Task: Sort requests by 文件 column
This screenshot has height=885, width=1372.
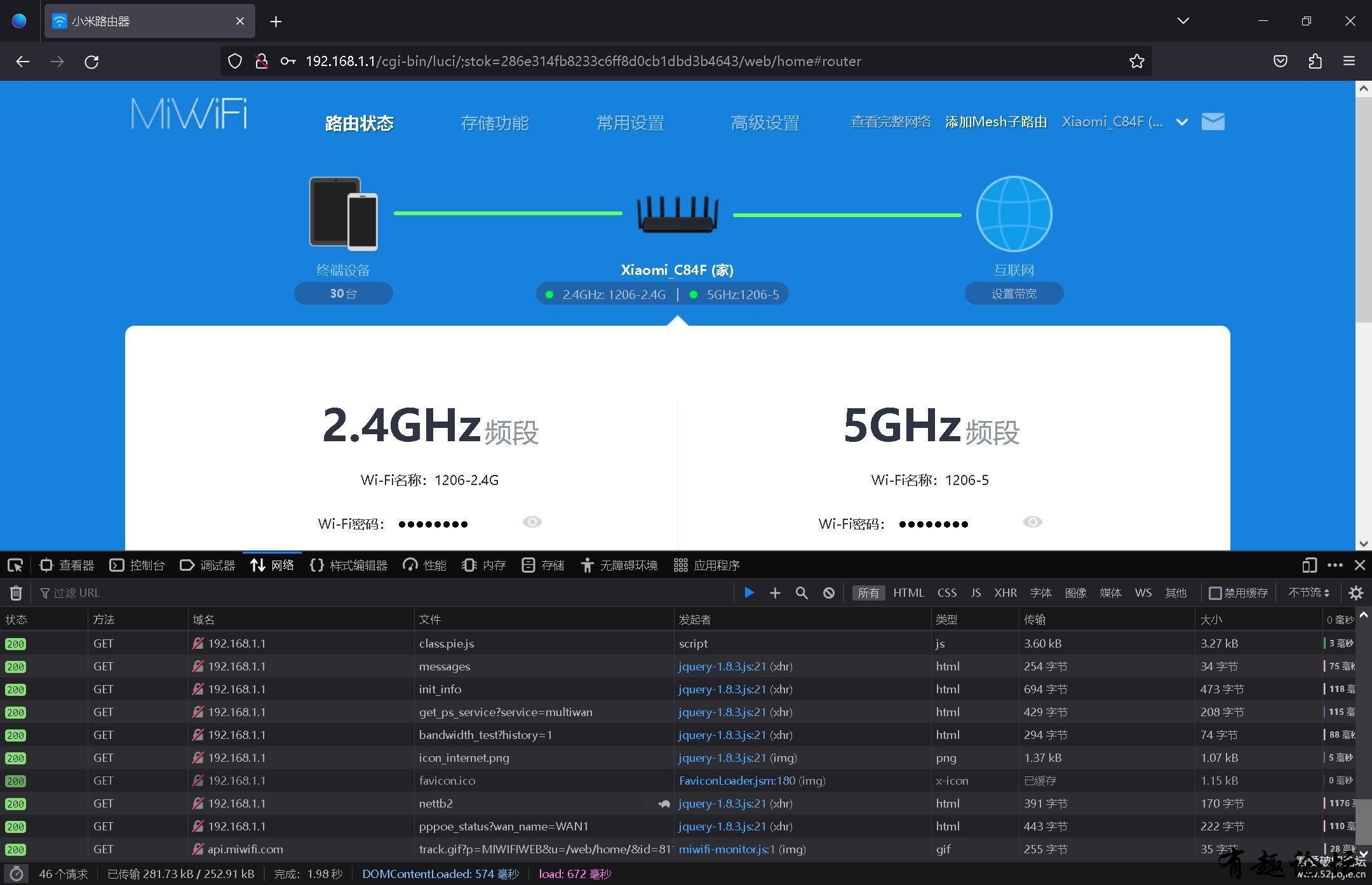Action: pos(544,619)
